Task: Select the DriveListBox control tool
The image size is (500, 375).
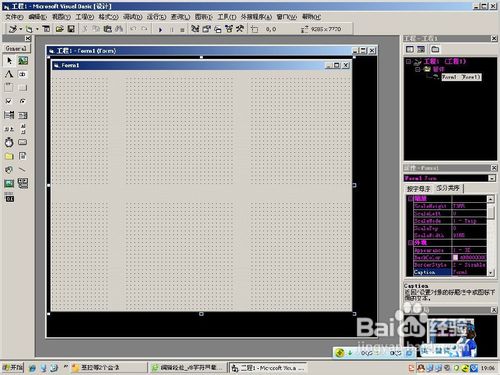Action: [23, 142]
